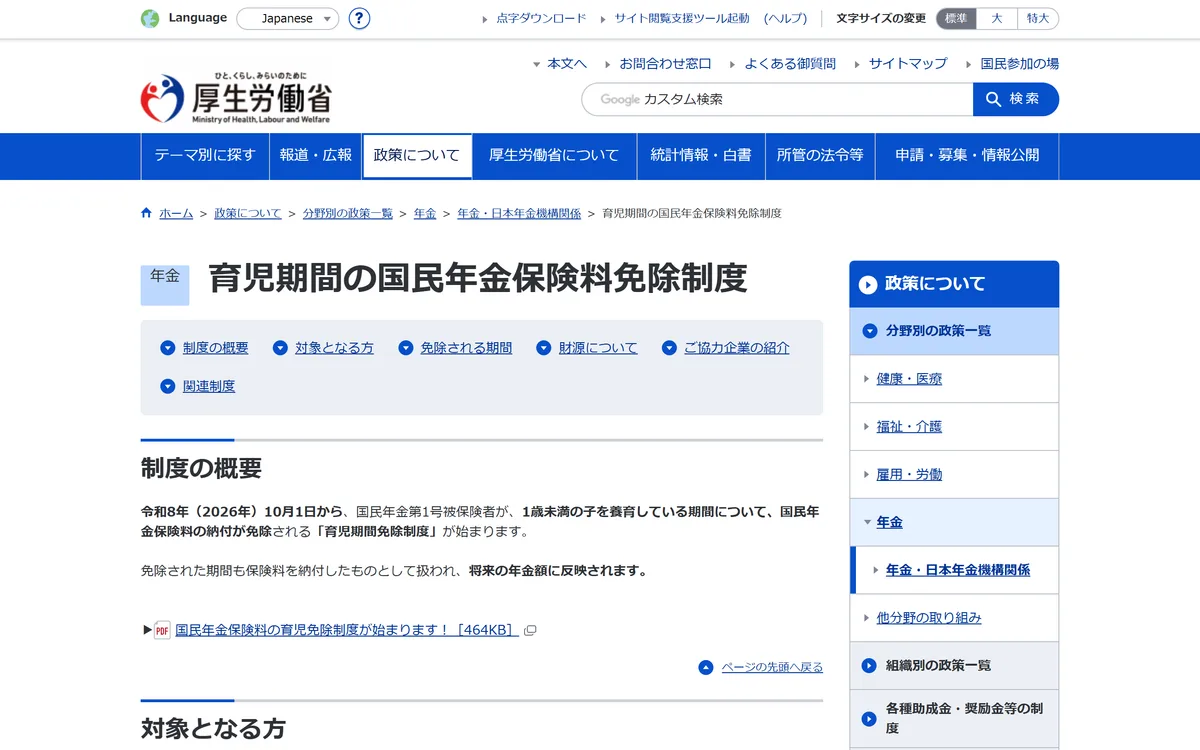Click the 厚生労働省 logo
Image resolution: width=1200 pixels, height=750 pixels.
coord(236,98)
